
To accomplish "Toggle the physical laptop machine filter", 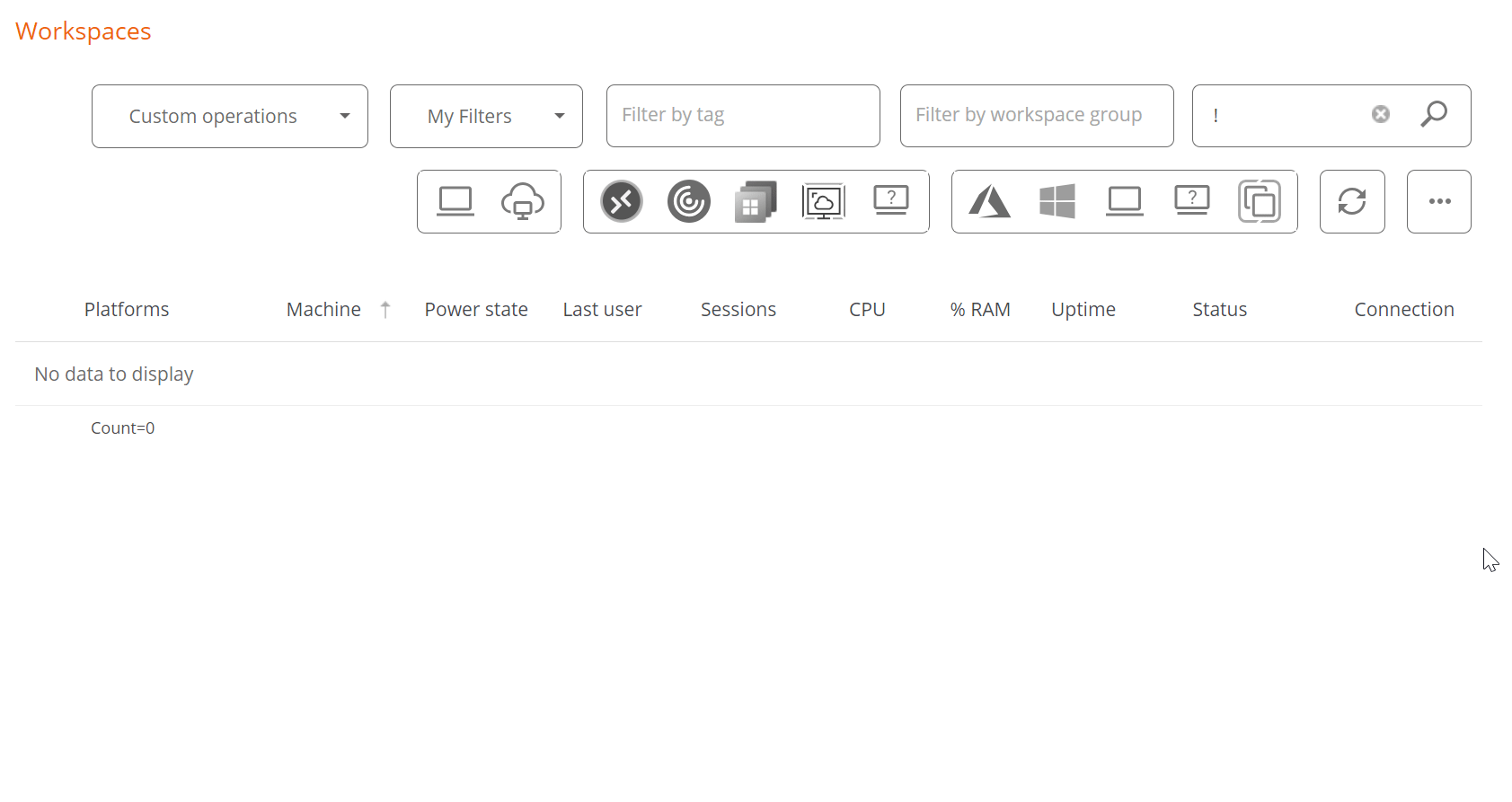I will pyautogui.click(x=455, y=201).
